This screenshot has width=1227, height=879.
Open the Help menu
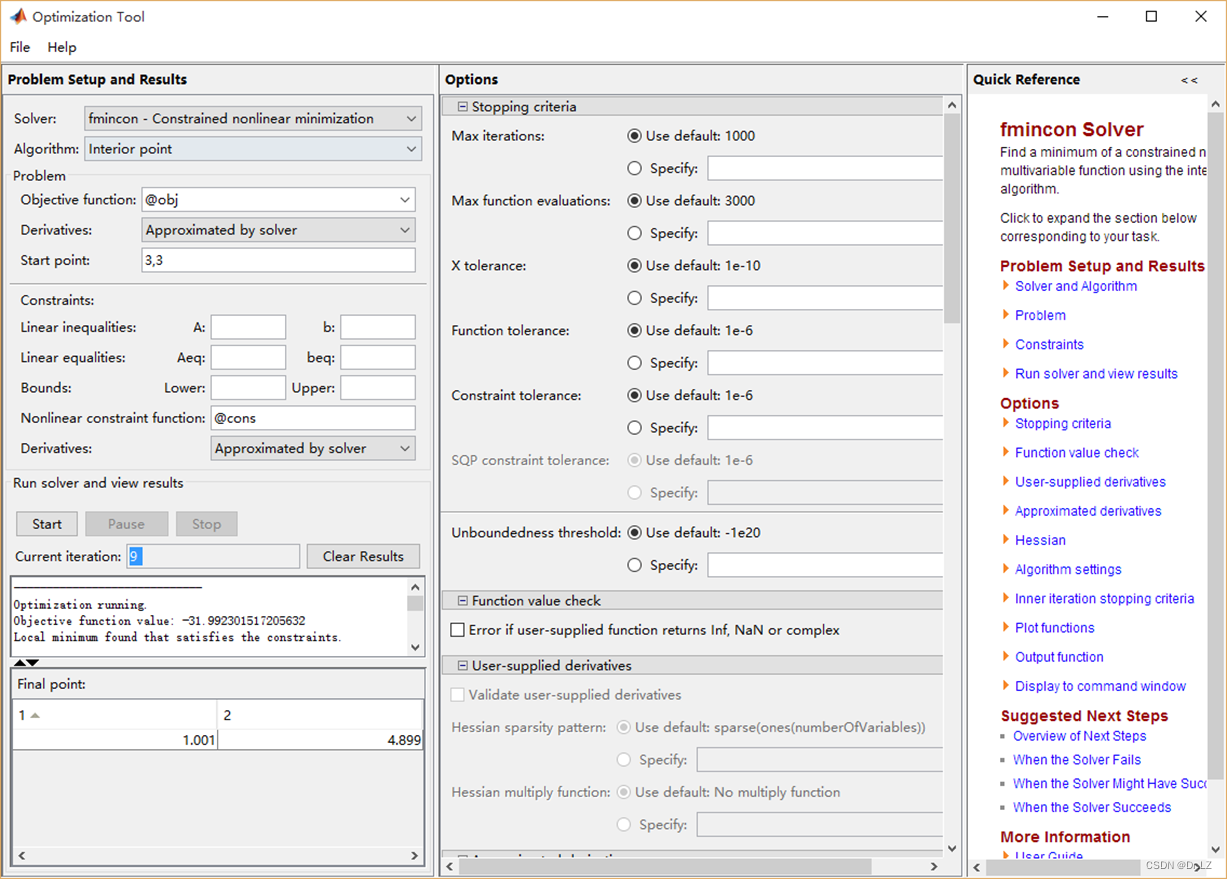(62, 47)
